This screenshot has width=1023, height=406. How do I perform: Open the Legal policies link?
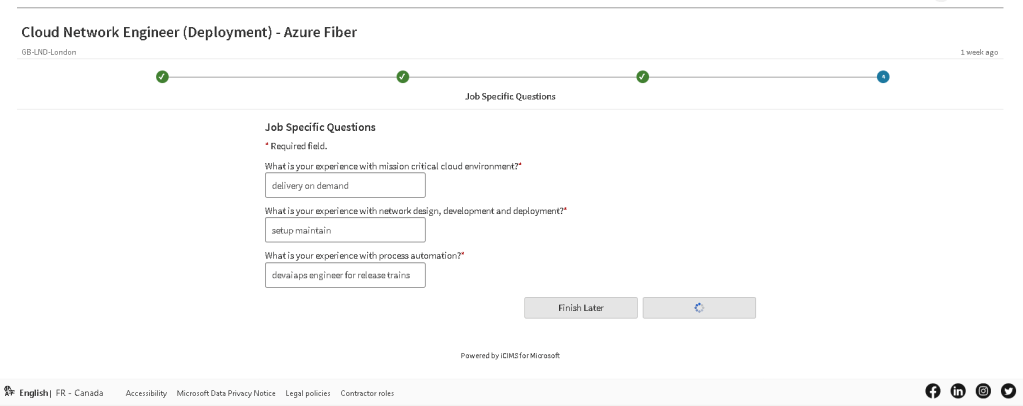point(308,394)
